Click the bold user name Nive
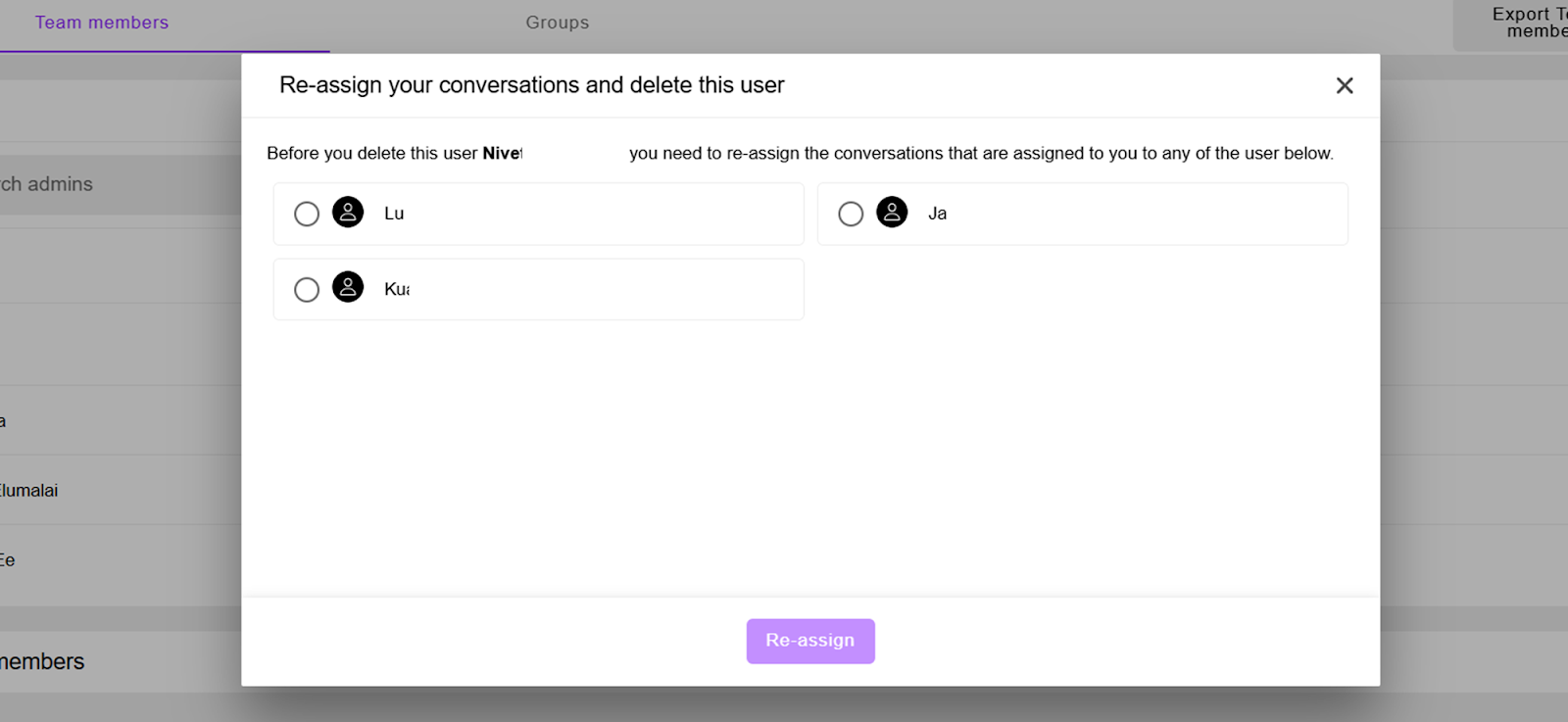Image resolution: width=1568 pixels, height=722 pixels. point(502,153)
